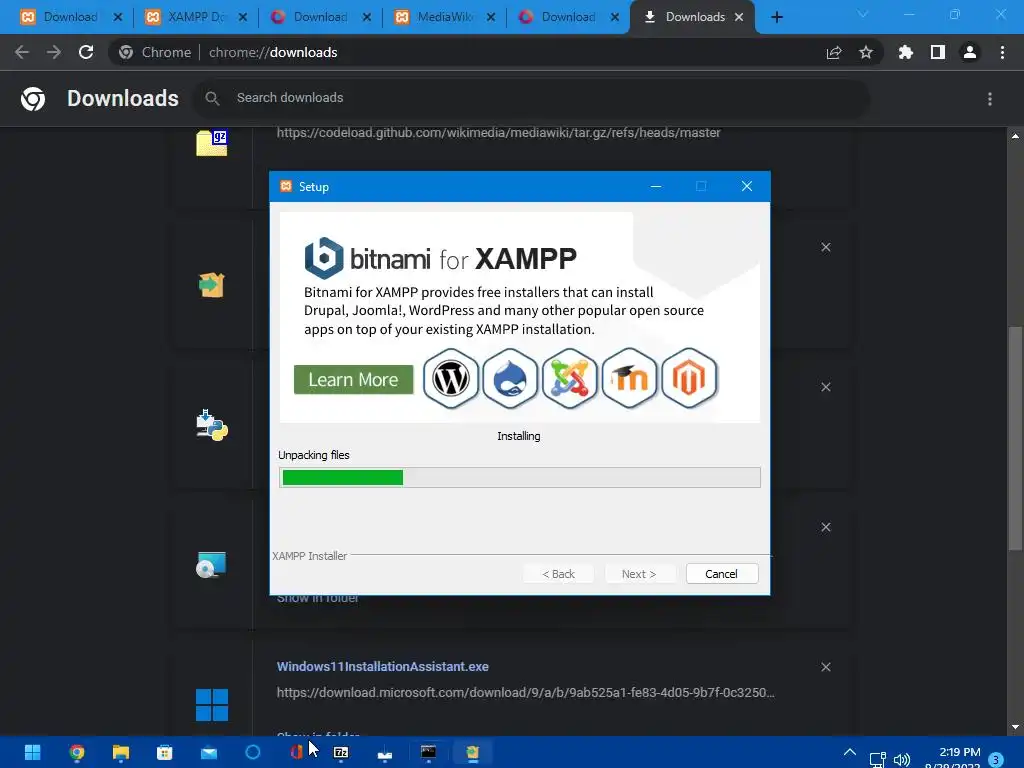Click the Drupal icon in Bitnami banner
This screenshot has height=768, width=1024.
click(510, 378)
